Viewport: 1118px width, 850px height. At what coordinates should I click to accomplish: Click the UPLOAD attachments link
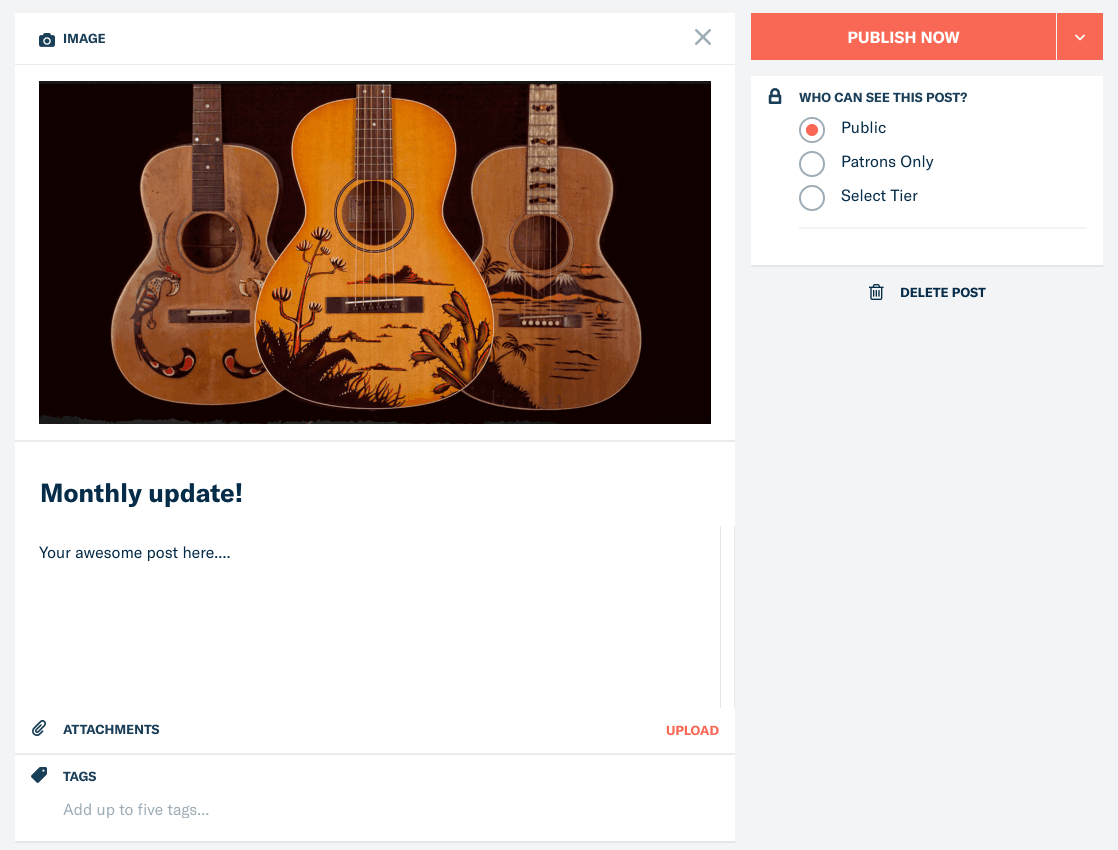[692, 730]
